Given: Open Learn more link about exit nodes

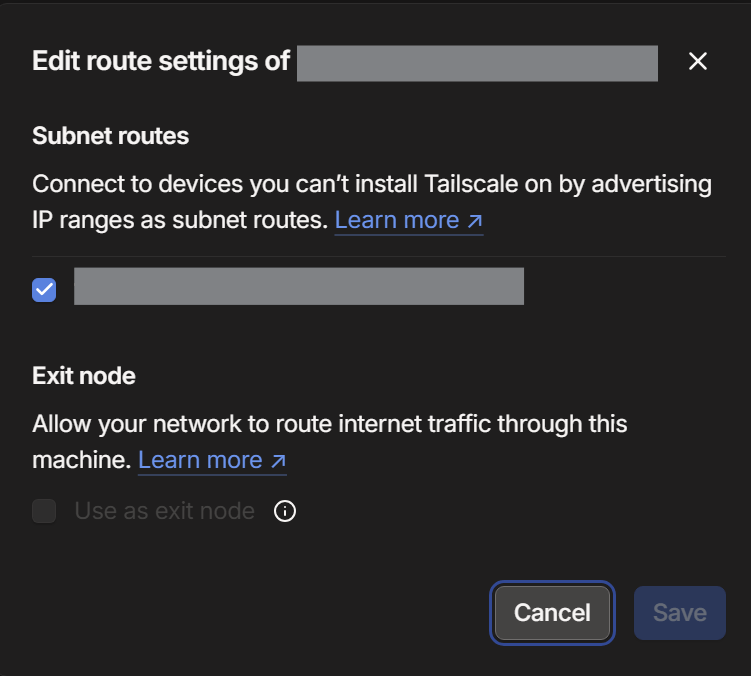Looking at the screenshot, I should [x=212, y=460].
